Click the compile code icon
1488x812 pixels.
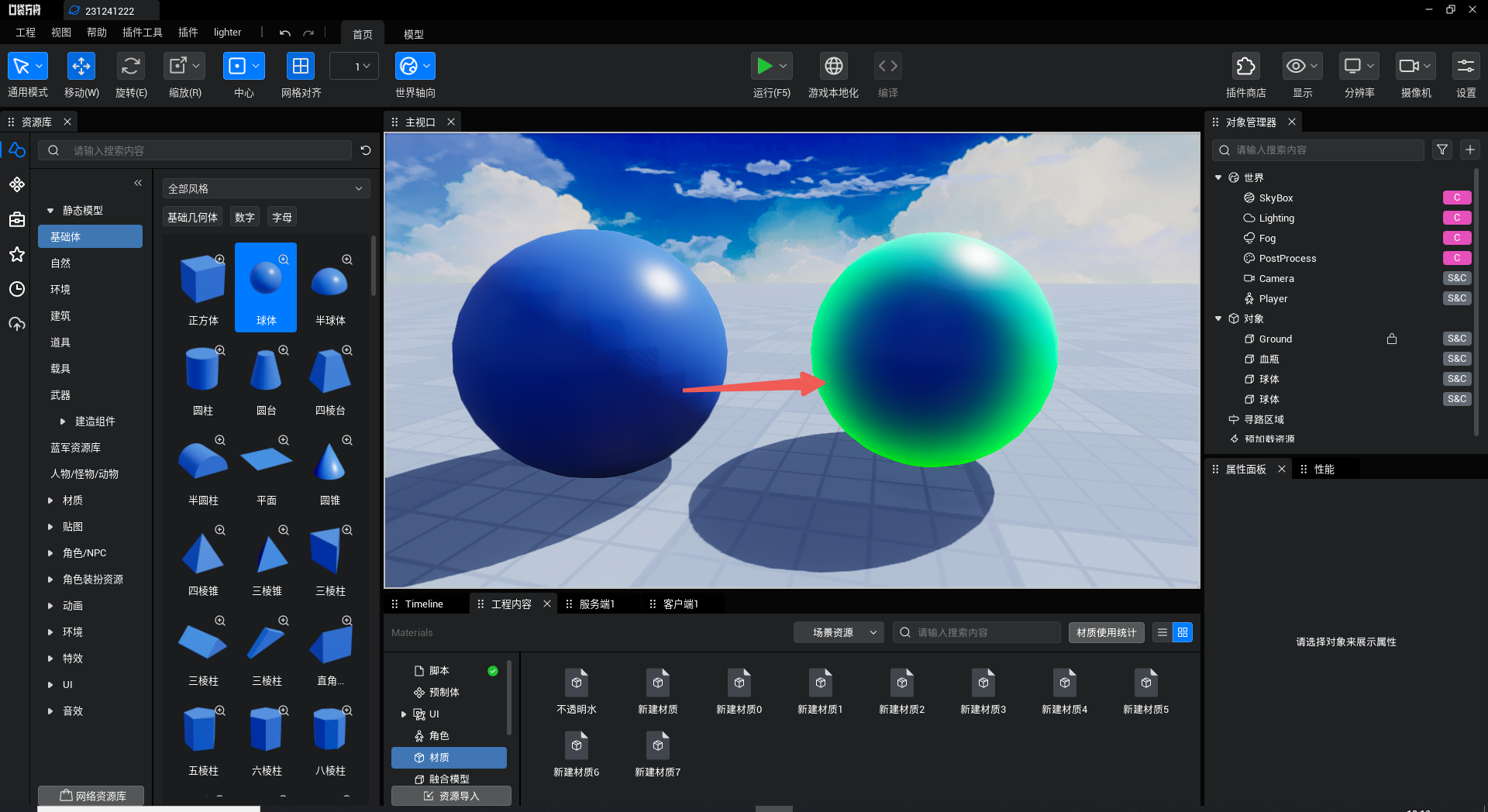click(x=888, y=67)
